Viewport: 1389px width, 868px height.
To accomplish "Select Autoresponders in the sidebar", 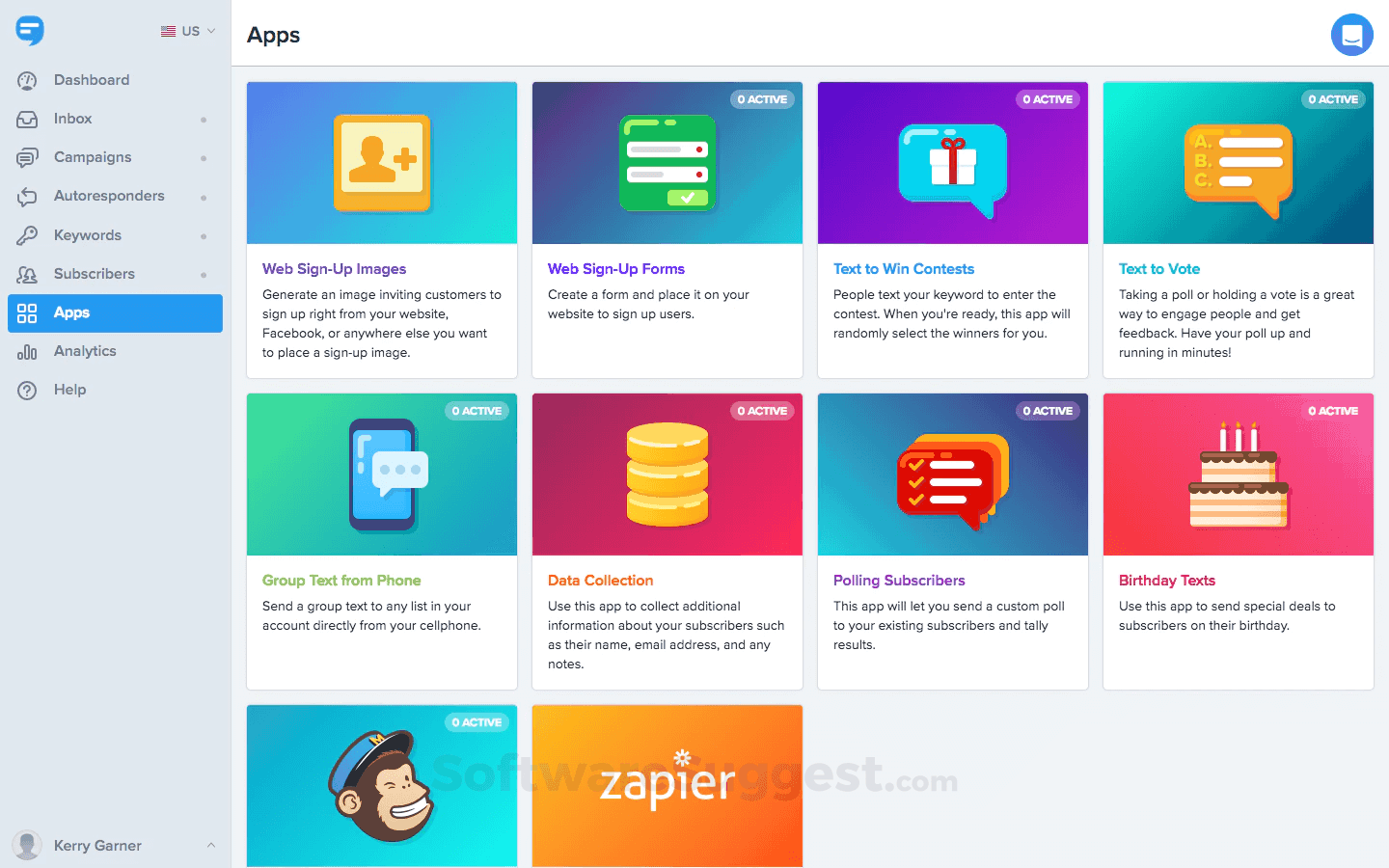I will tap(109, 196).
